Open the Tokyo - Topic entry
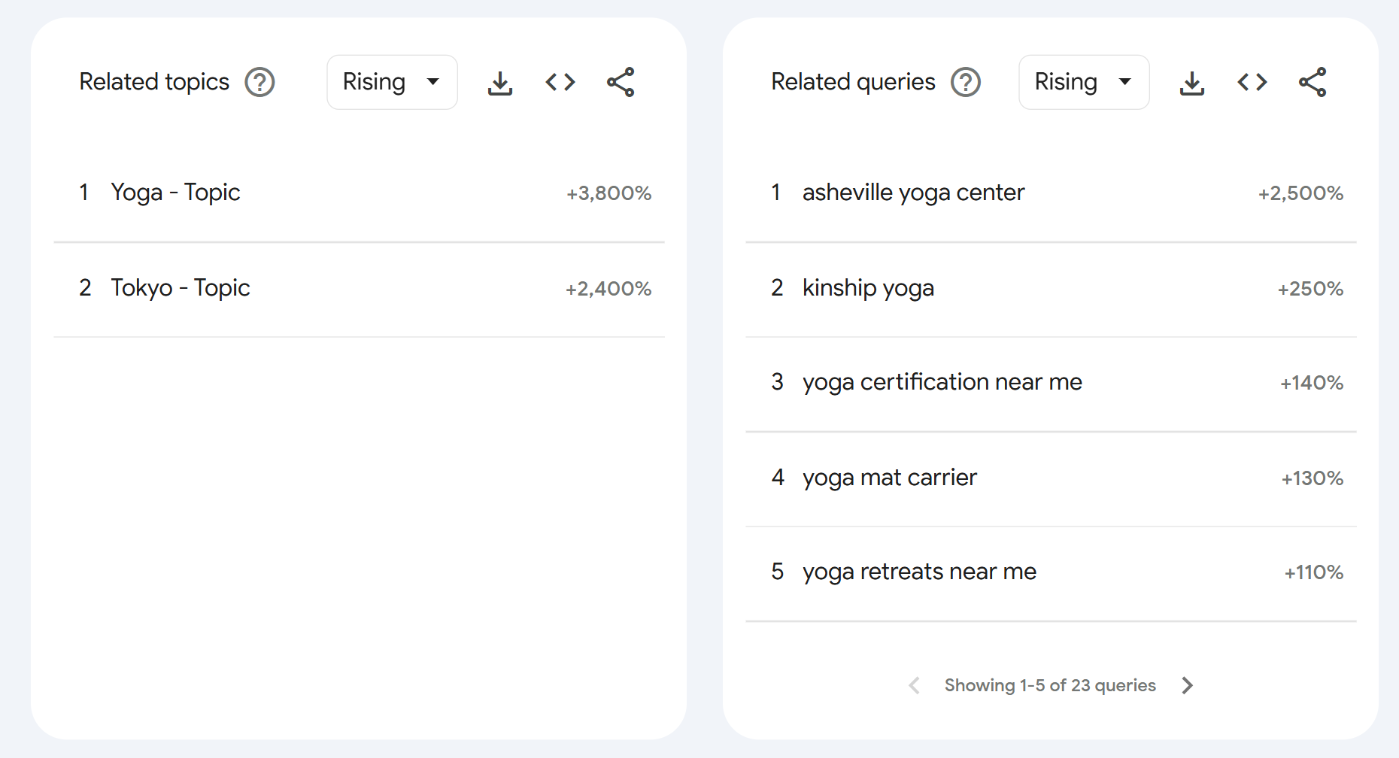Viewport: 1399px width, 758px height. [181, 287]
